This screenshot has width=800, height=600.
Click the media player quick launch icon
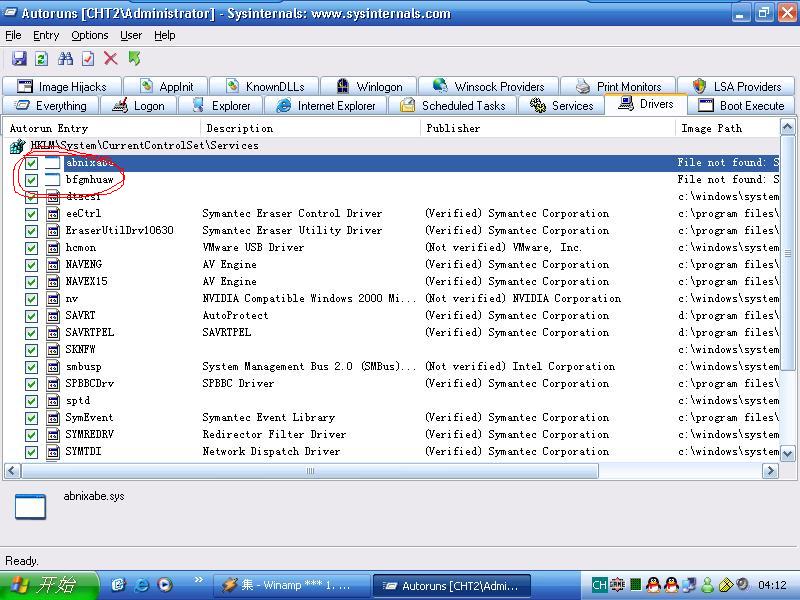[x=165, y=584]
